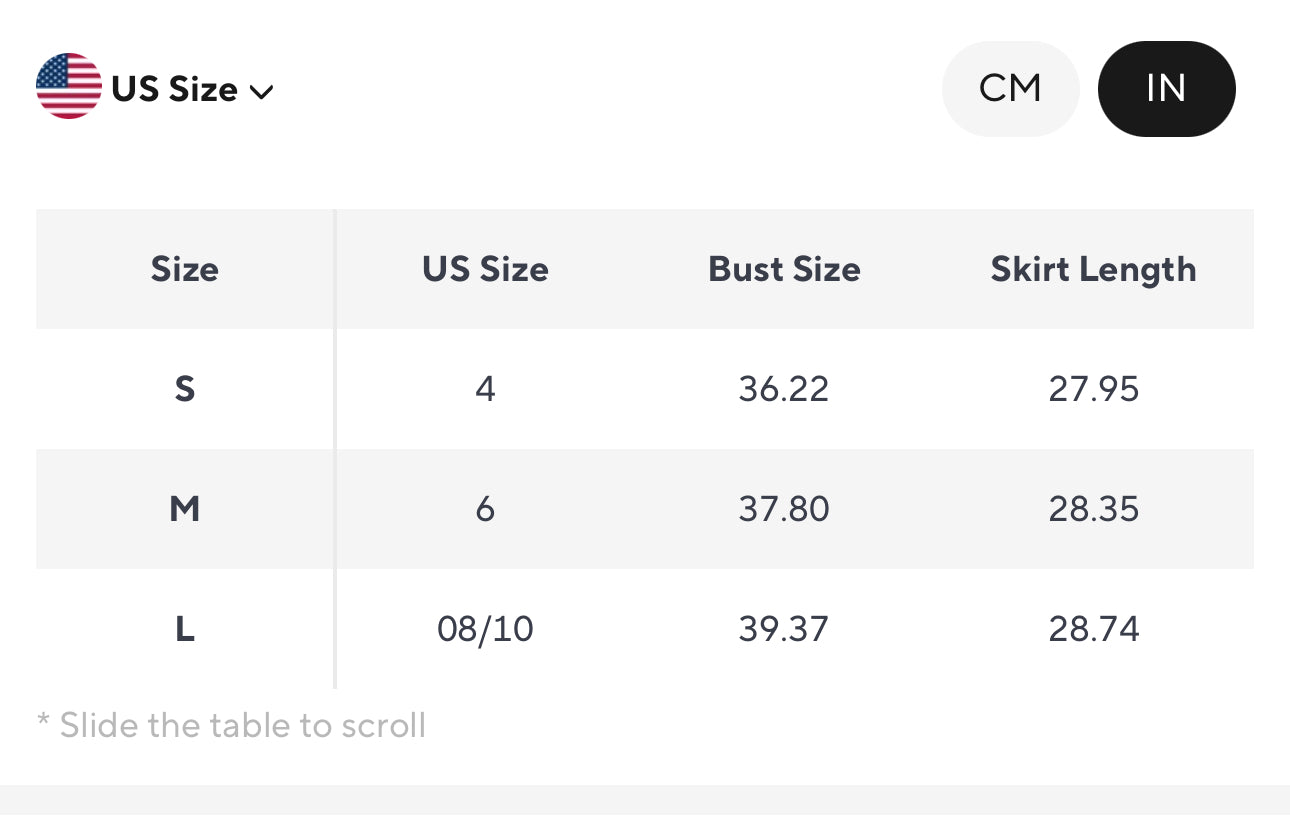Image resolution: width=1290 pixels, height=840 pixels.
Task: Click bust size value 37.80
Action: coord(784,509)
